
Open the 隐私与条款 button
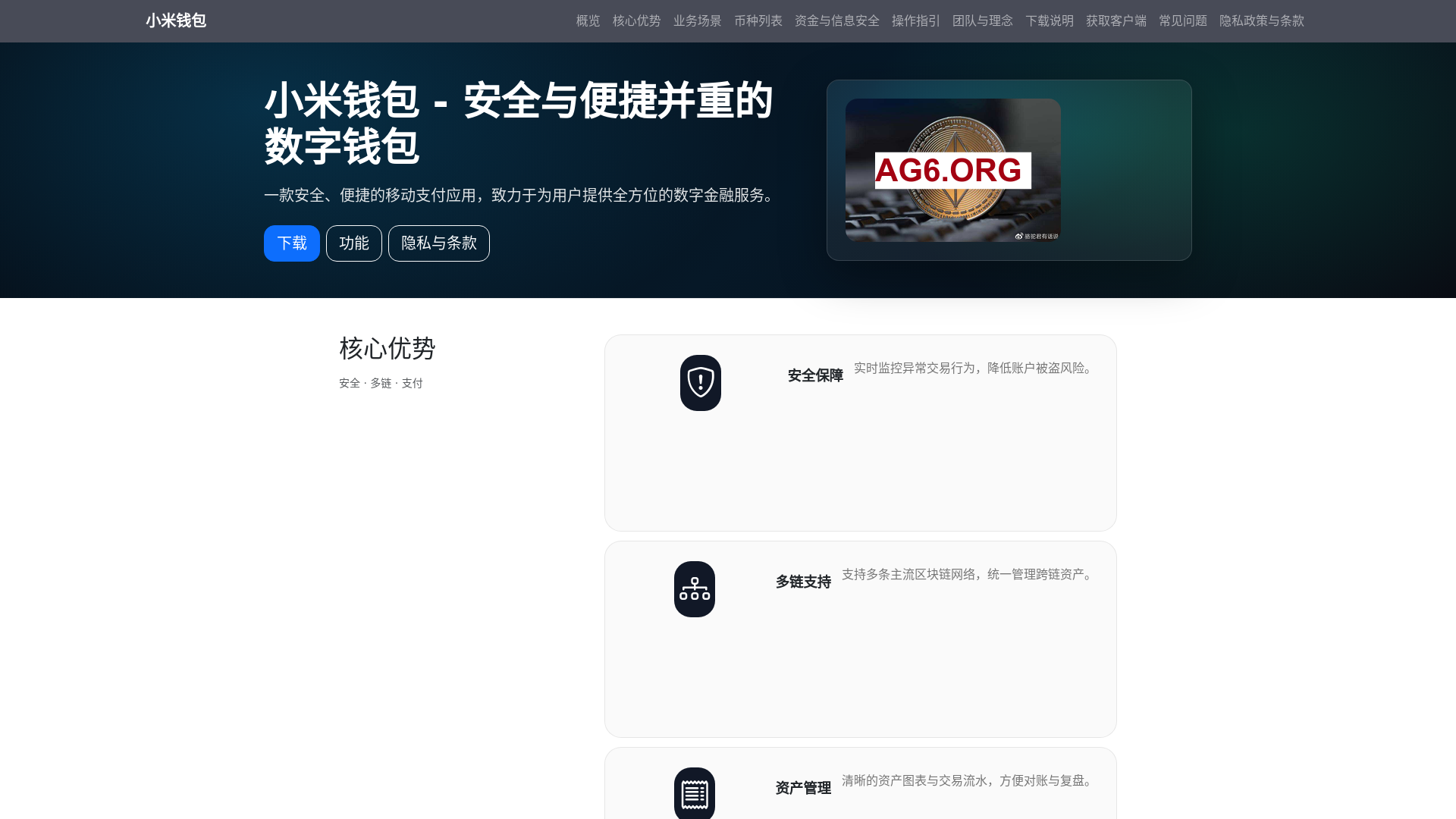pos(439,243)
